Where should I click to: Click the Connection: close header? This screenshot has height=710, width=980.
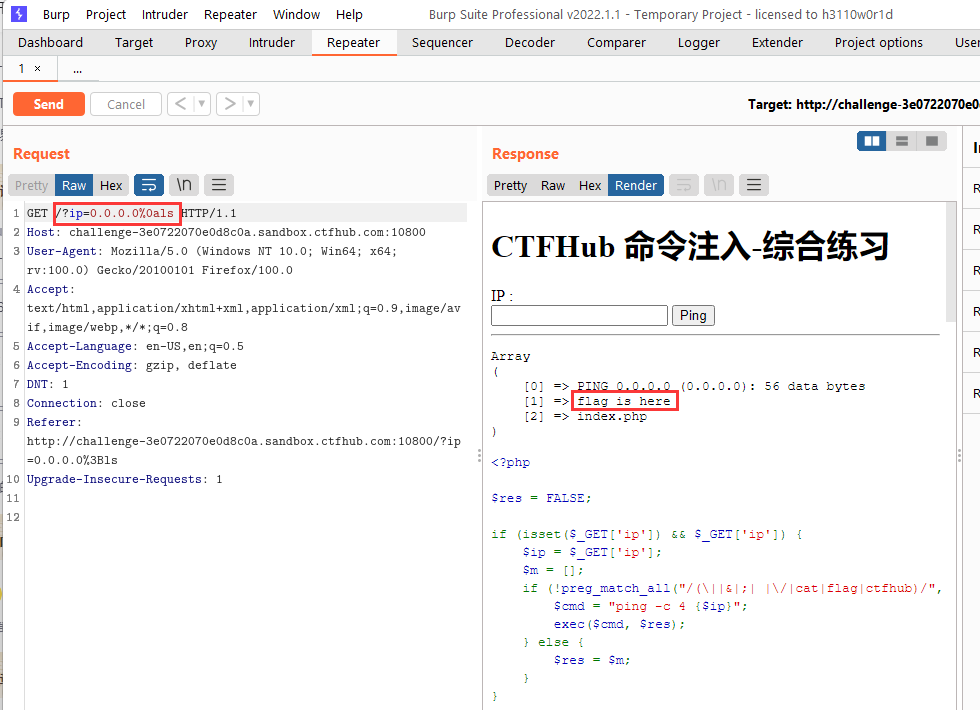[86, 403]
